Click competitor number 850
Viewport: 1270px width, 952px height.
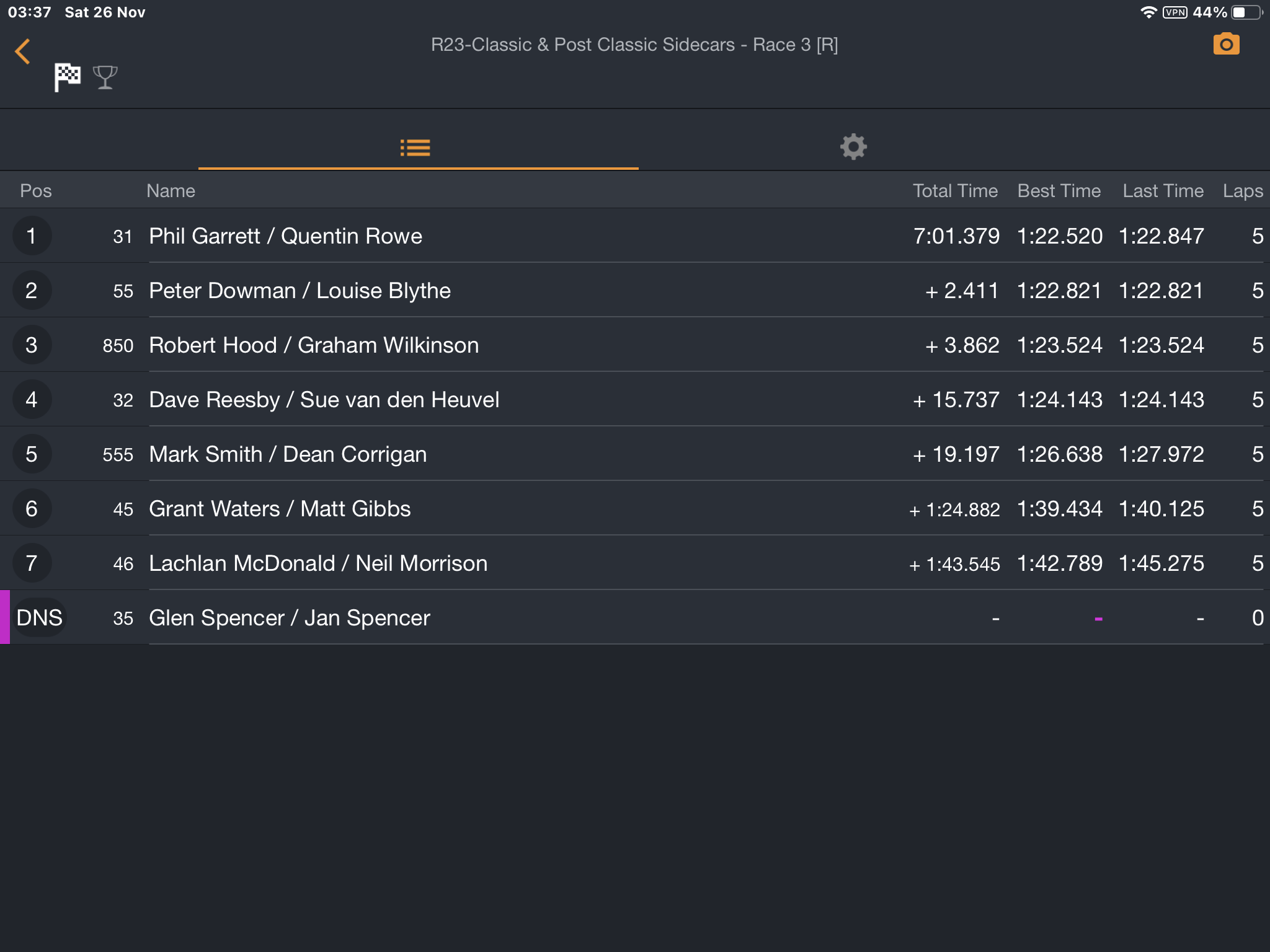point(118,345)
